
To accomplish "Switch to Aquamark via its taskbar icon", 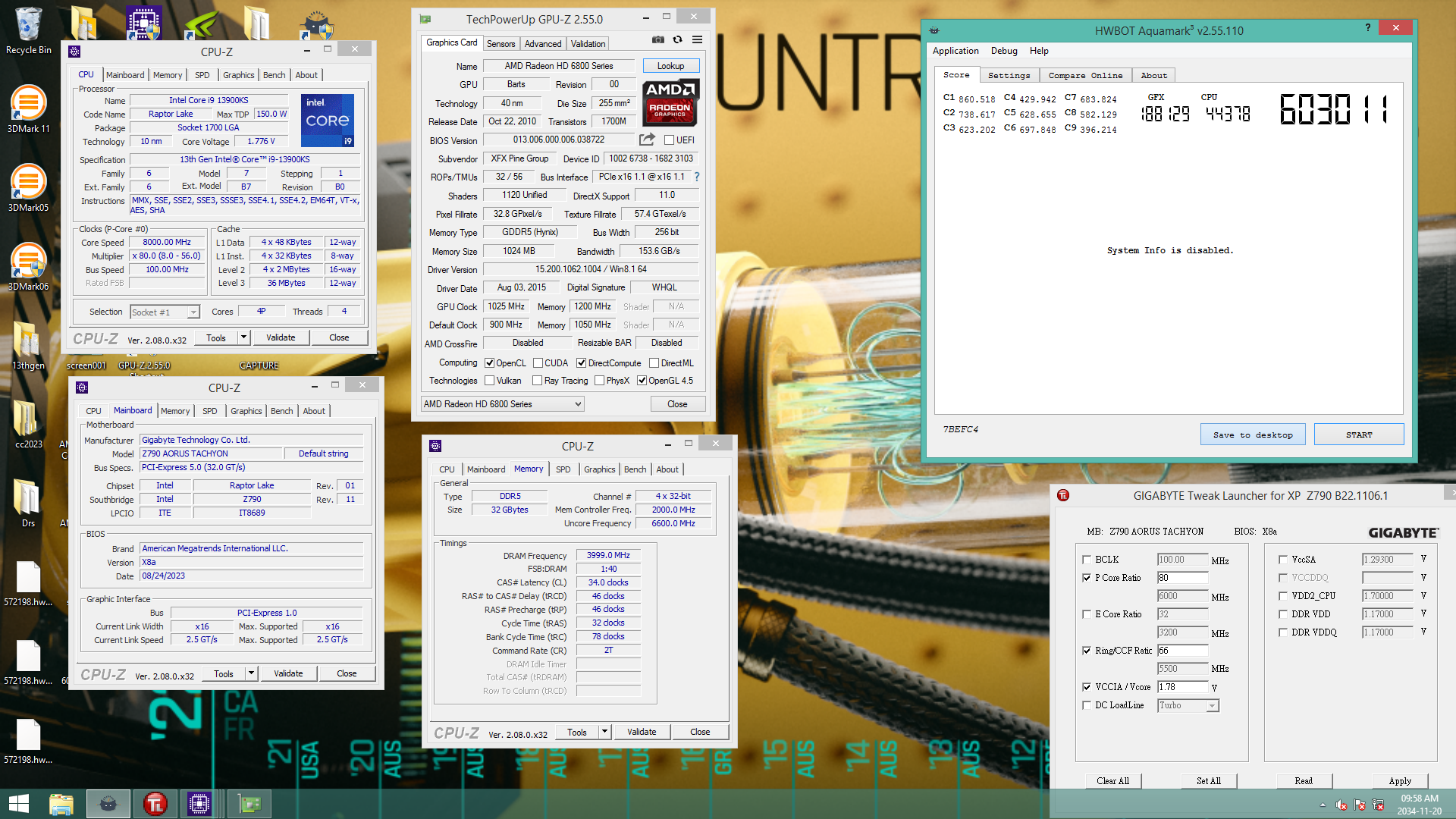I will tap(108, 804).
